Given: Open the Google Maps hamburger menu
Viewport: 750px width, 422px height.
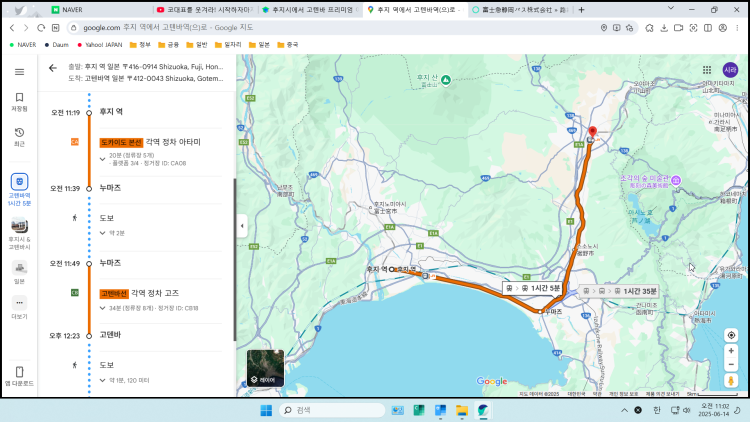Looking at the screenshot, I should point(19,72).
